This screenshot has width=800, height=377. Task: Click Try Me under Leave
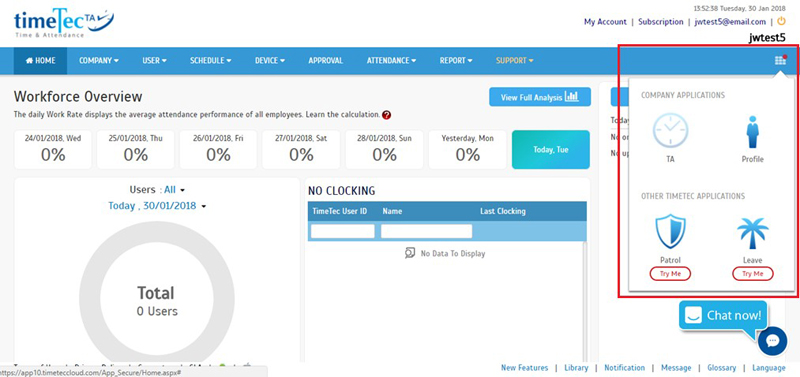pos(753,274)
